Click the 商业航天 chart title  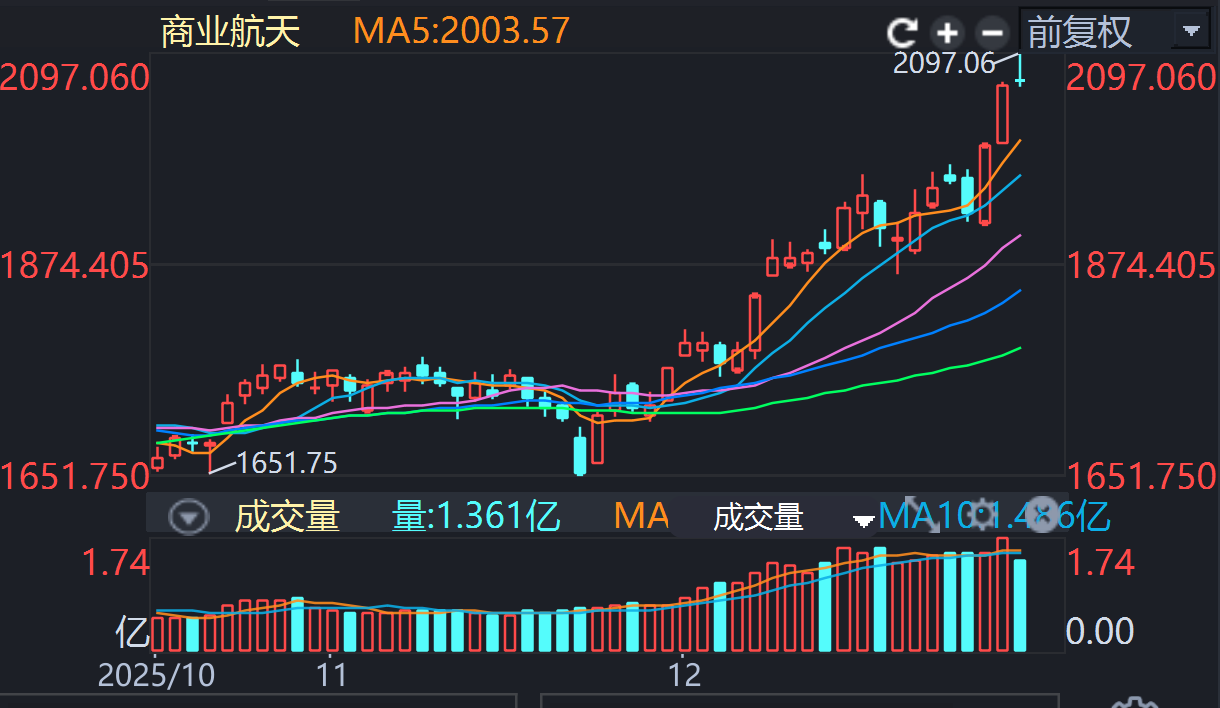click(x=230, y=32)
